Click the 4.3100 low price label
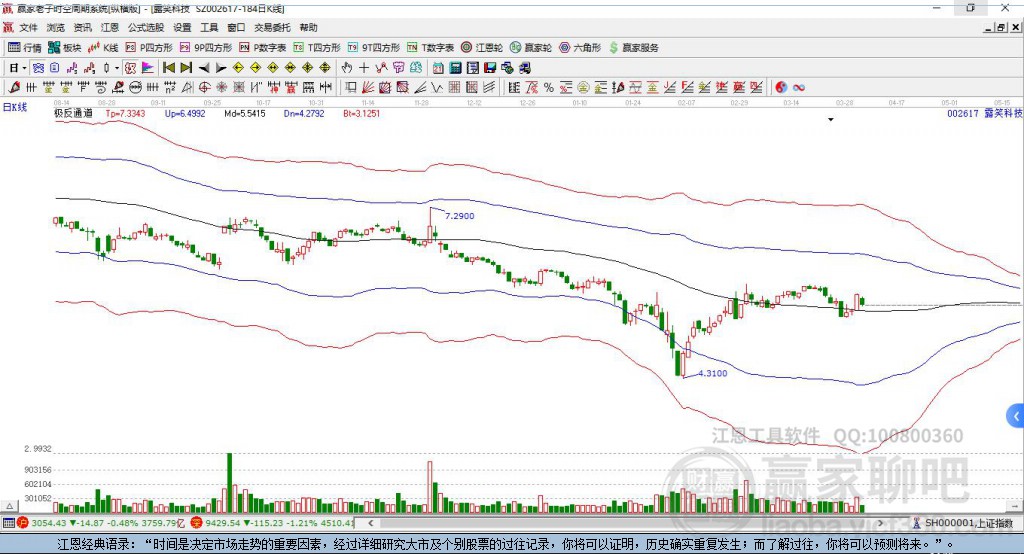 (712, 373)
